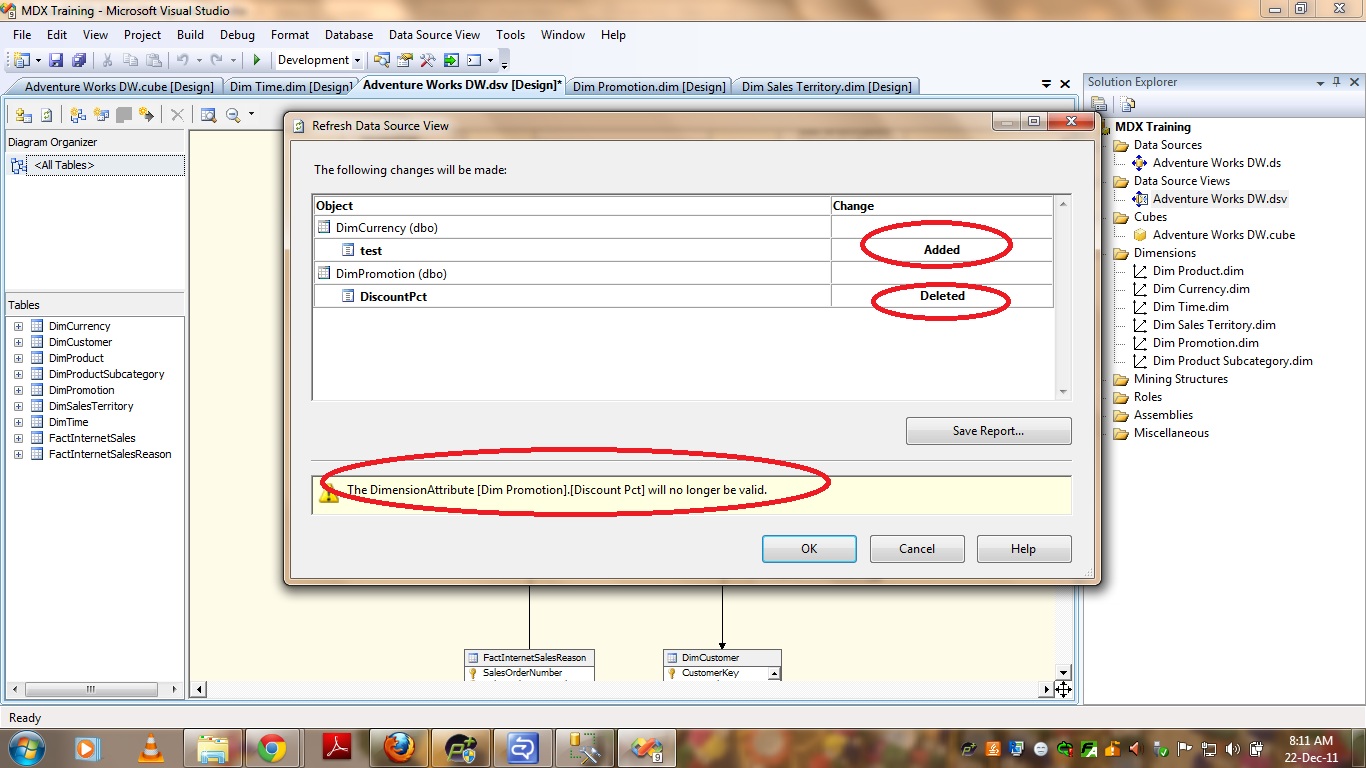Expand the FactInternetSales table node
This screenshot has height=768, width=1366.
click(x=18, y=438)
